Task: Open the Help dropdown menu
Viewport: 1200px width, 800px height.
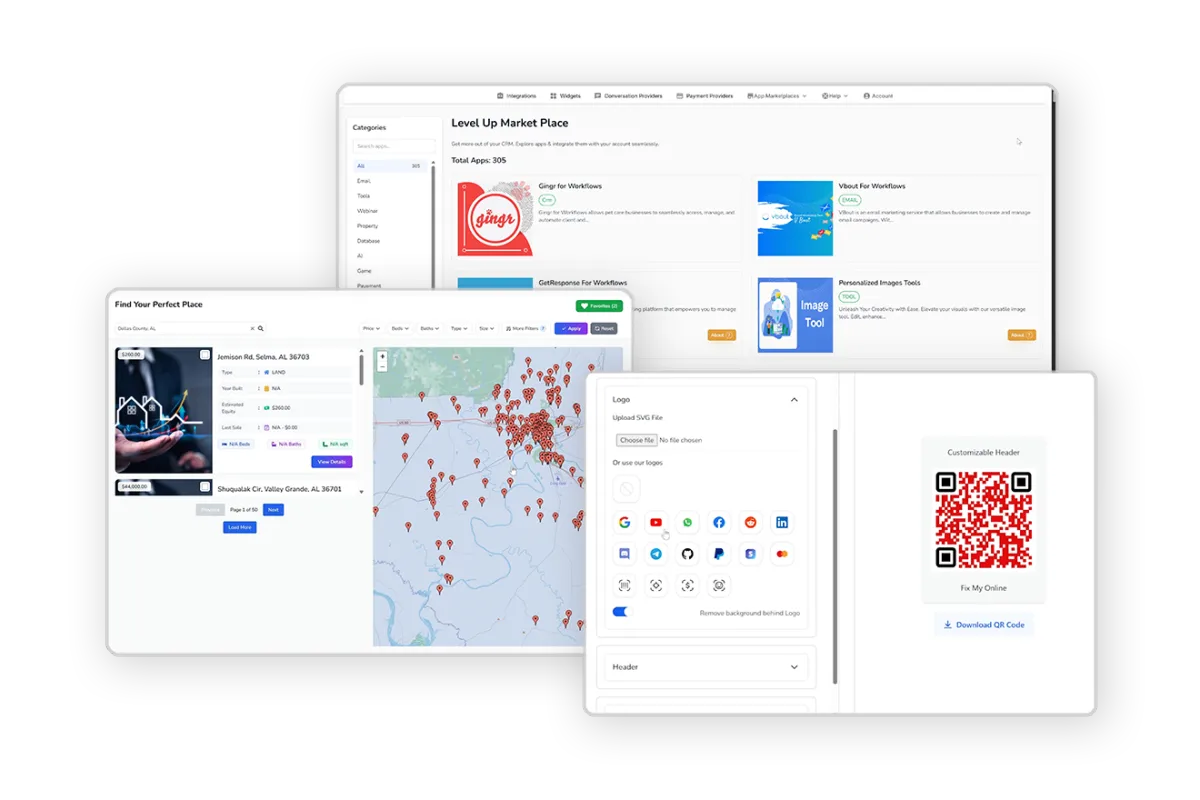Action: point(835,96)
